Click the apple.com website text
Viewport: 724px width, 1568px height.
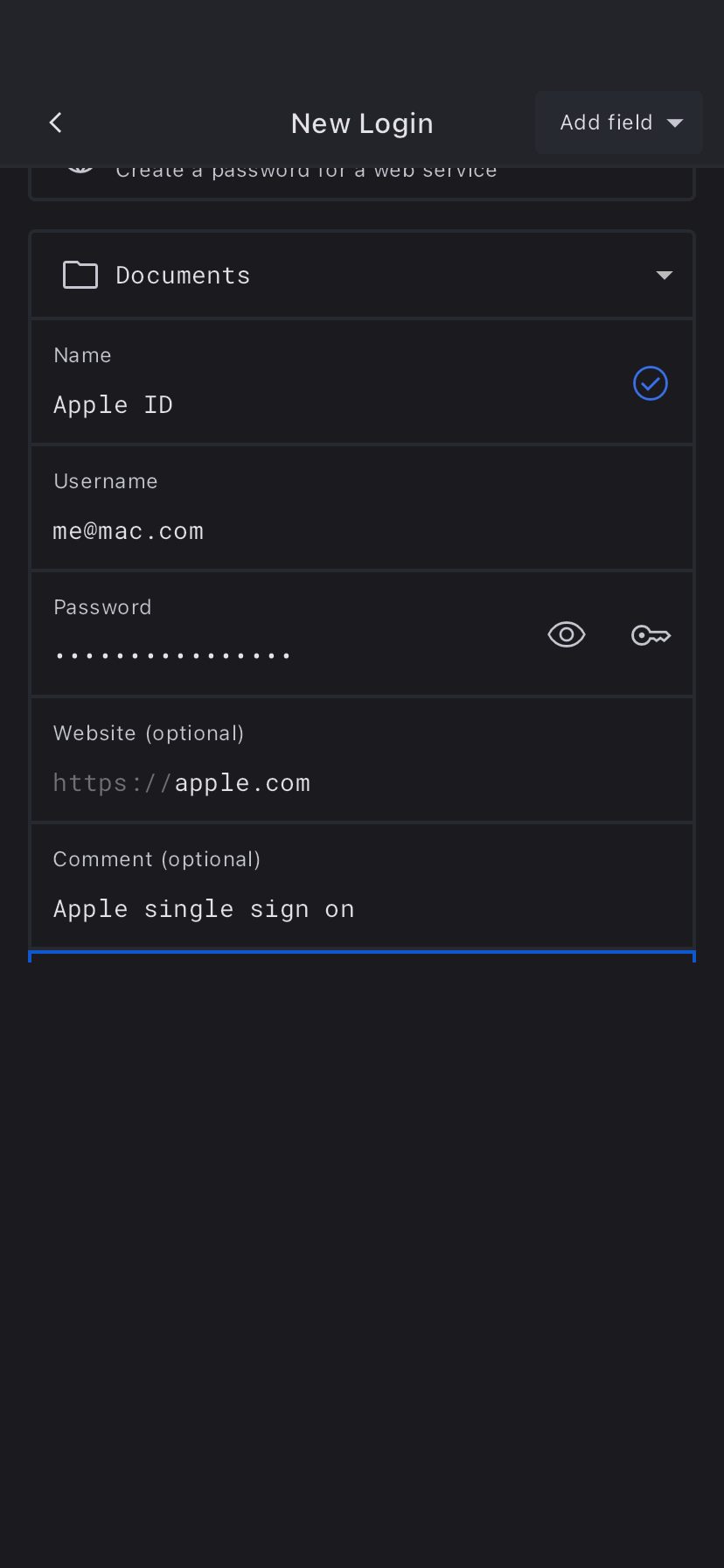(x=242, y=783)
